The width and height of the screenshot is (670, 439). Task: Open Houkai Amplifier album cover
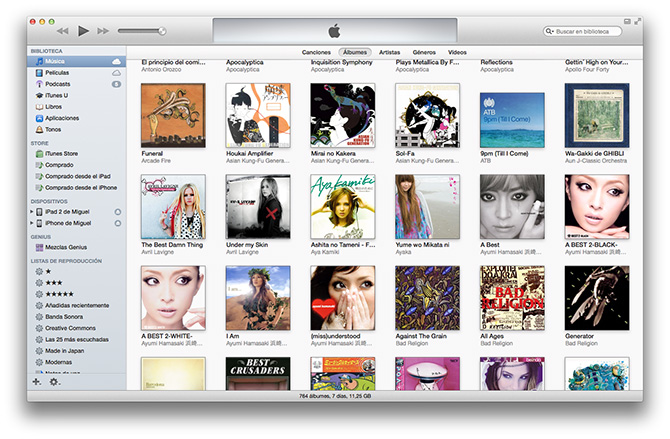[258, 115]
